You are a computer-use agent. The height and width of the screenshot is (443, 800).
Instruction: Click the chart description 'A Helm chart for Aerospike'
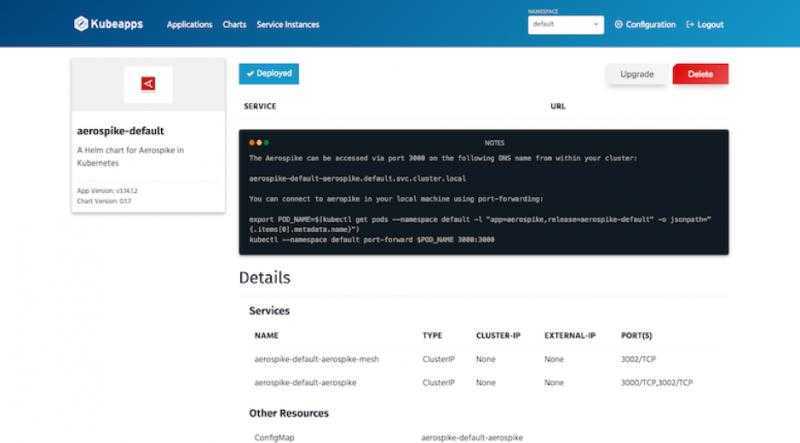131,156
